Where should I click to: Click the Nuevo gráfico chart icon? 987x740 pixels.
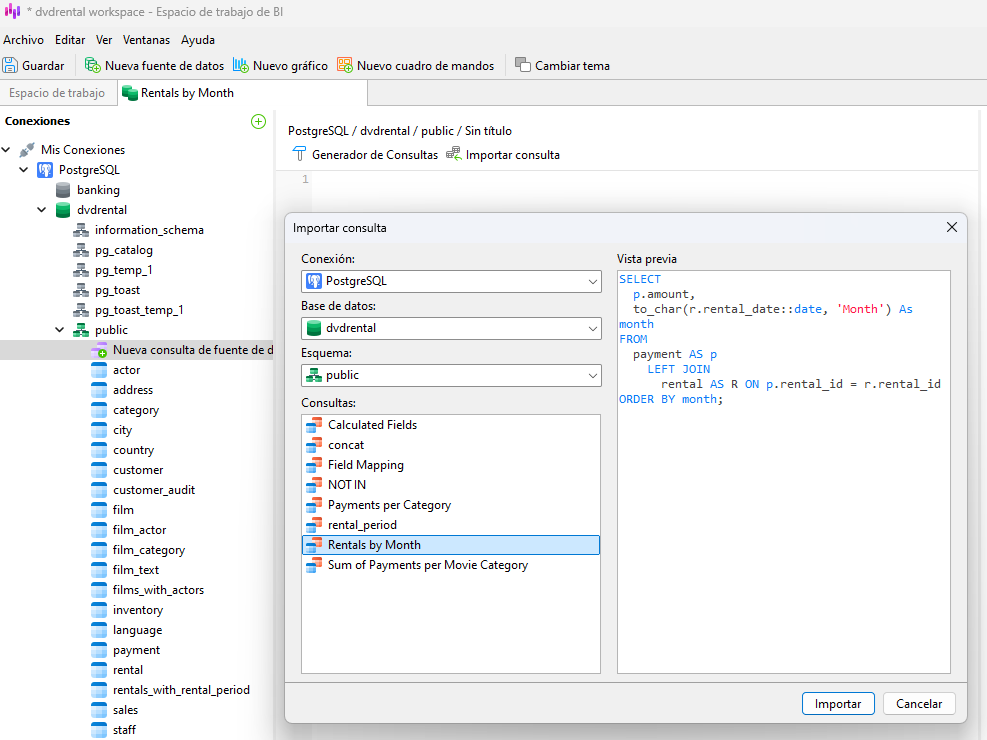click(240, 65)
